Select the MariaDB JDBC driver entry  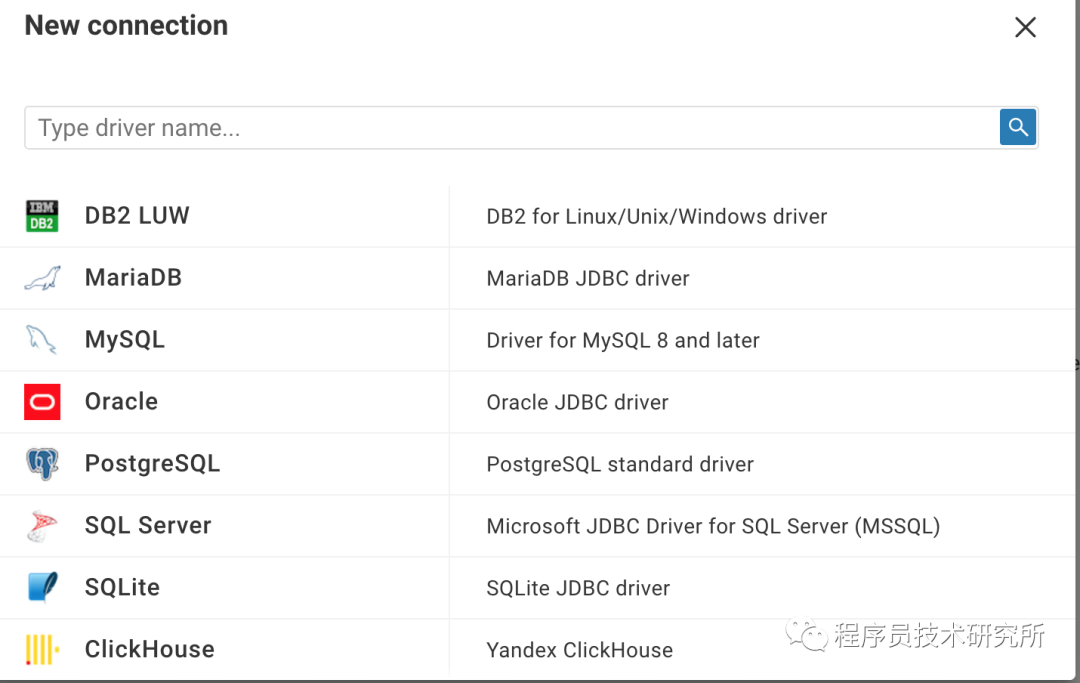pyautogui.click(x=587, y=278)
